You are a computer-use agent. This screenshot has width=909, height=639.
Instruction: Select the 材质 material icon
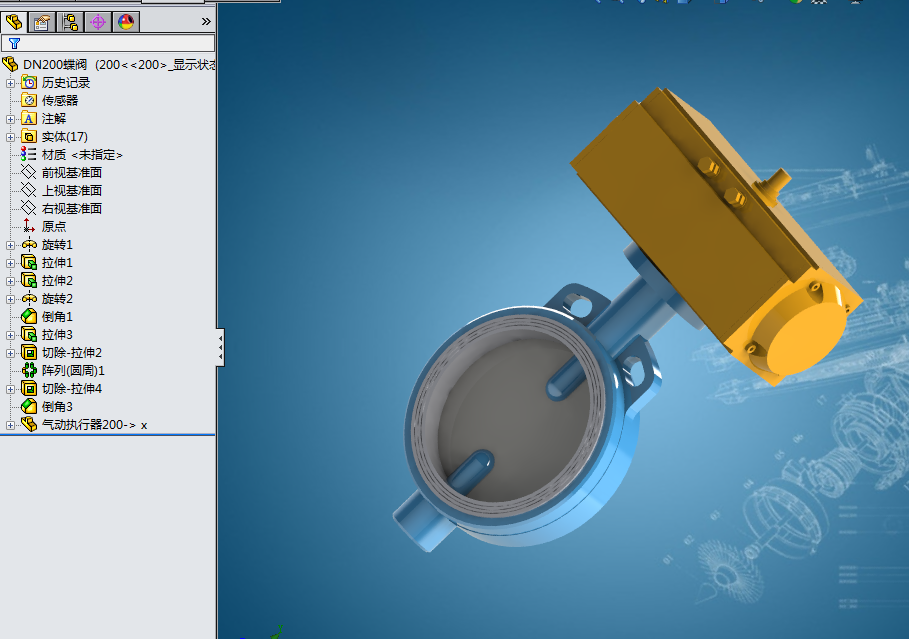point(29,154)
